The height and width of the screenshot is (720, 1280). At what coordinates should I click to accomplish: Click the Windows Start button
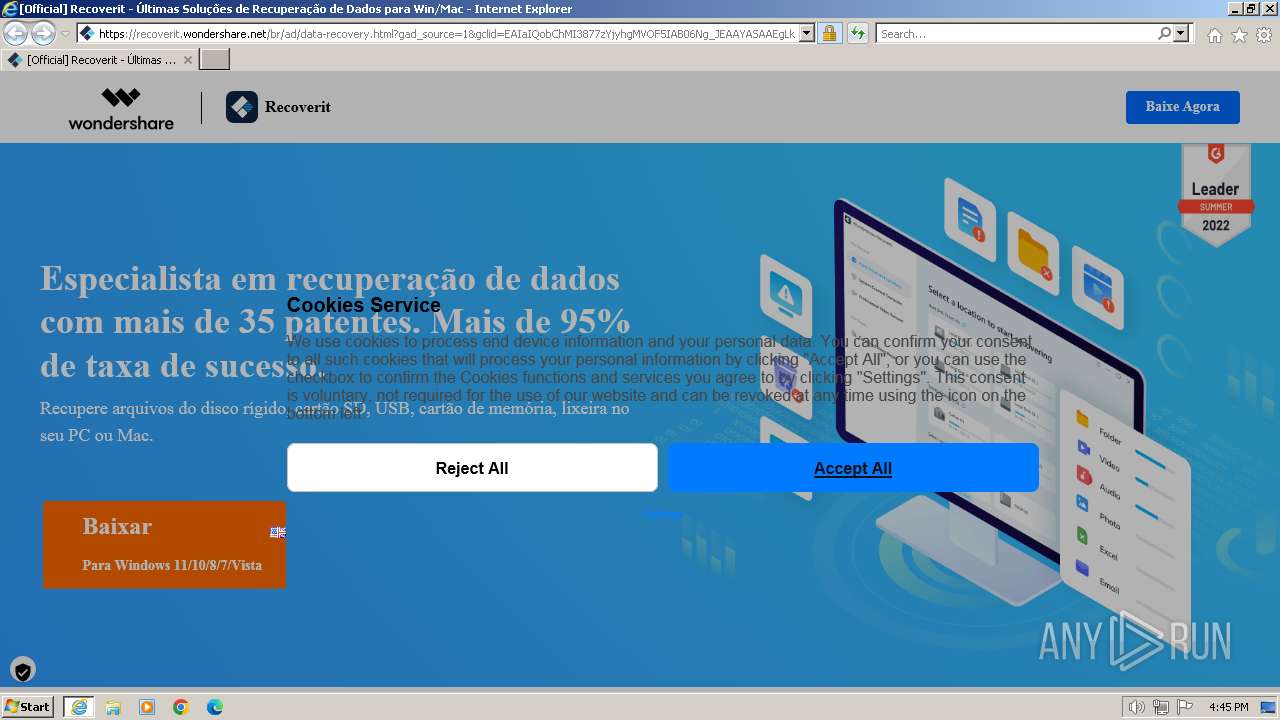tap(27, 707)
